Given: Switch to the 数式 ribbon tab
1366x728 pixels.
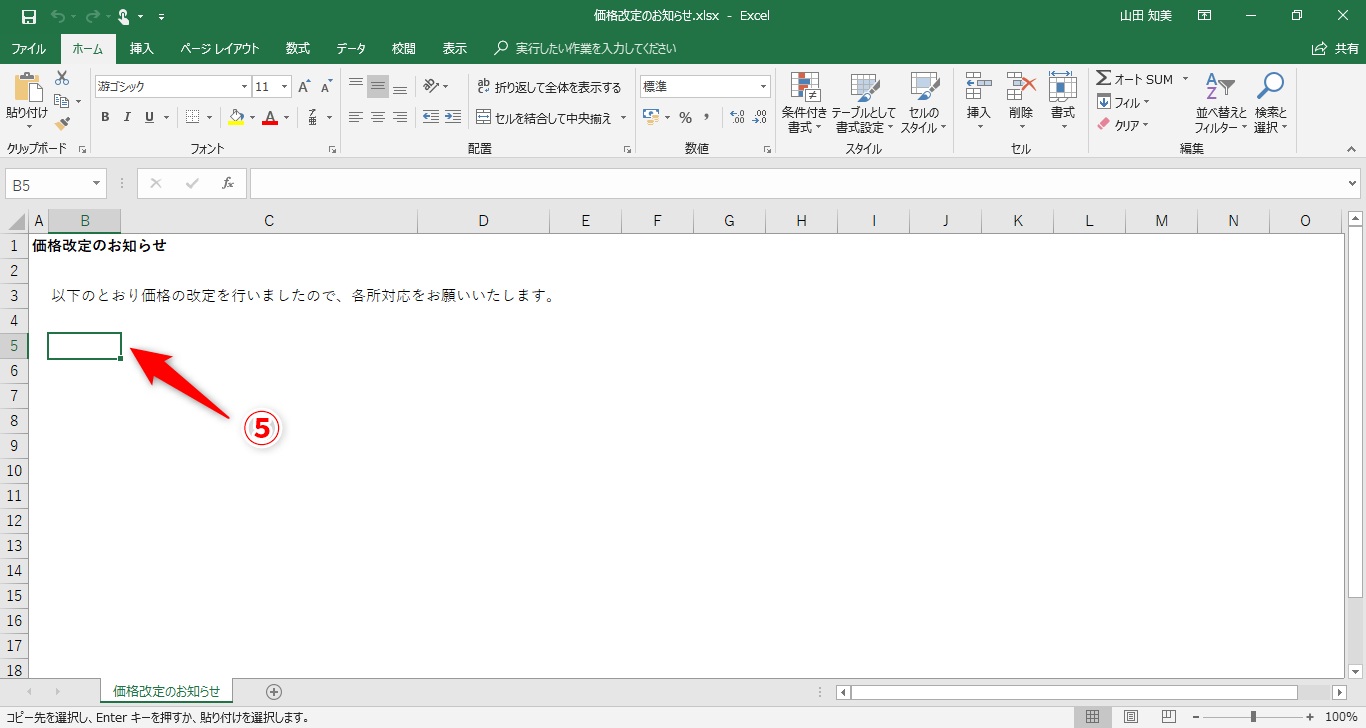Looking at the screenshot, I should pyautogui.click(x=298, y=48).
